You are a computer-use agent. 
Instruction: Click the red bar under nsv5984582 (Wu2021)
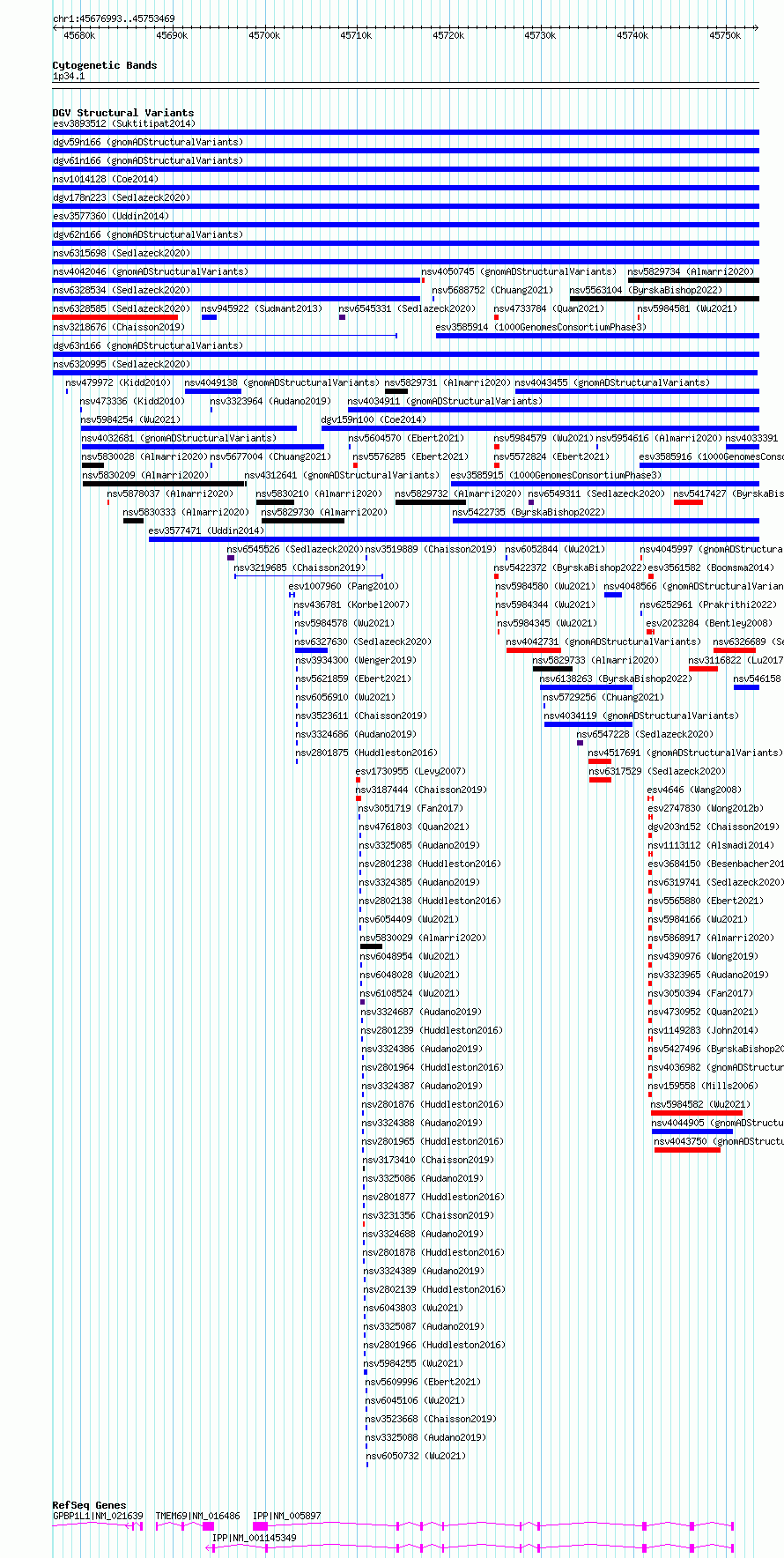click(697, 1113)
